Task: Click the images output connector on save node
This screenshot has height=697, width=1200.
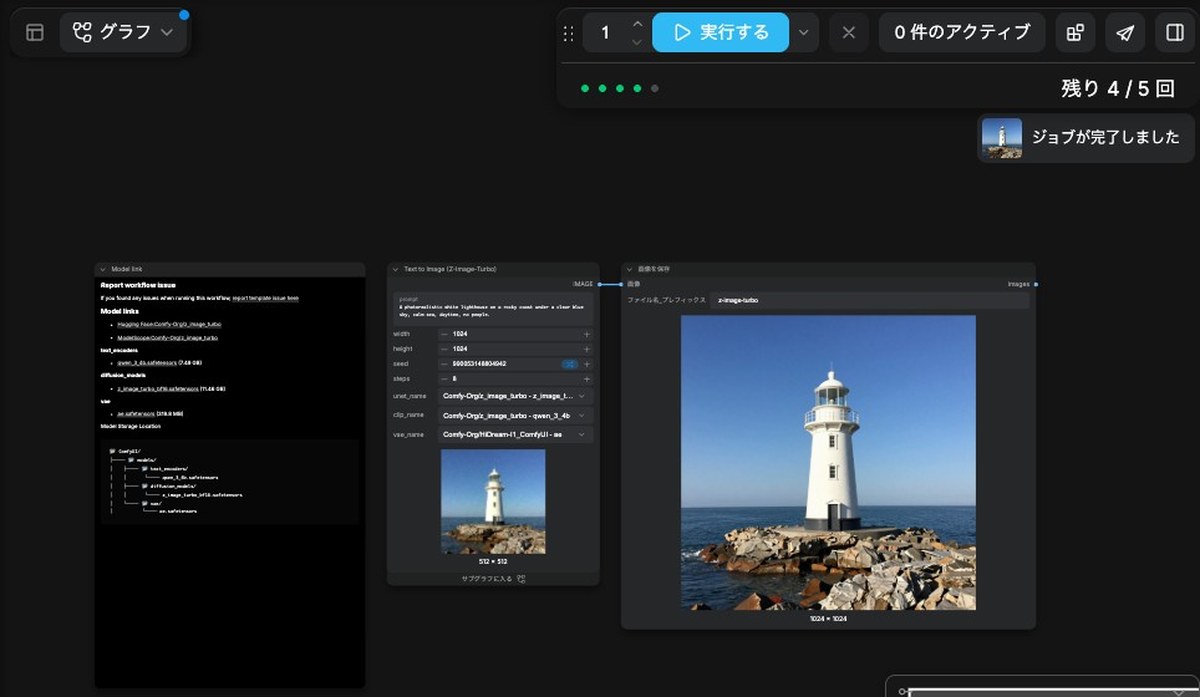Action: (1036, 284)
